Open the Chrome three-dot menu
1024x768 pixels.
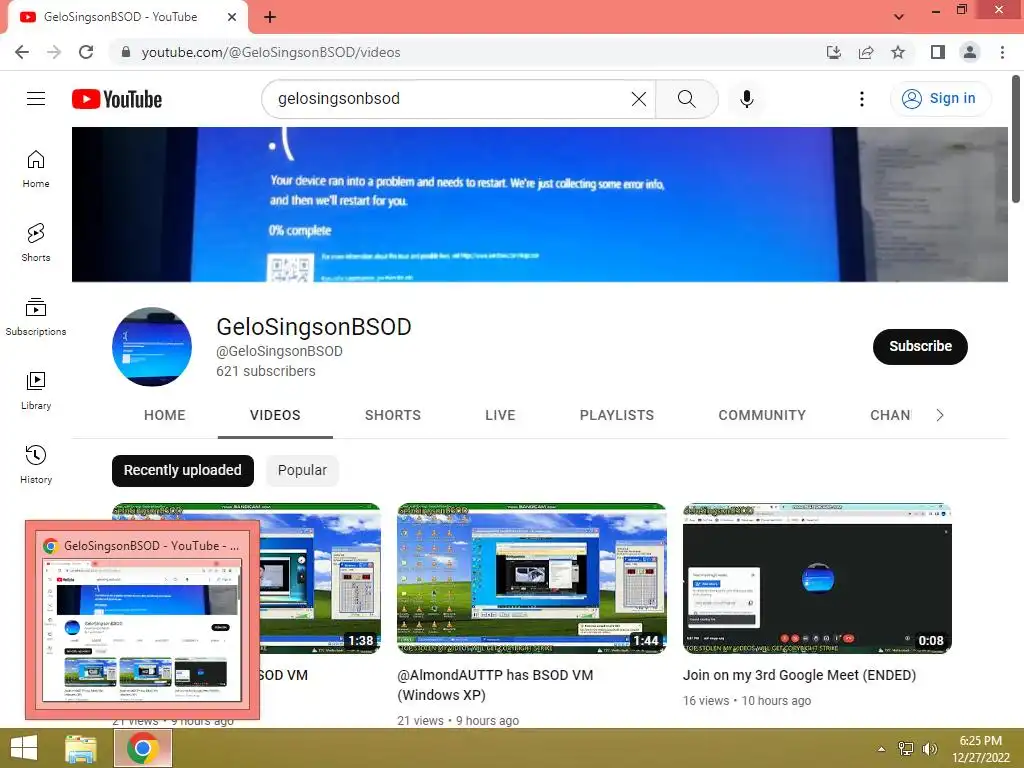click(x=1002, y=52)
